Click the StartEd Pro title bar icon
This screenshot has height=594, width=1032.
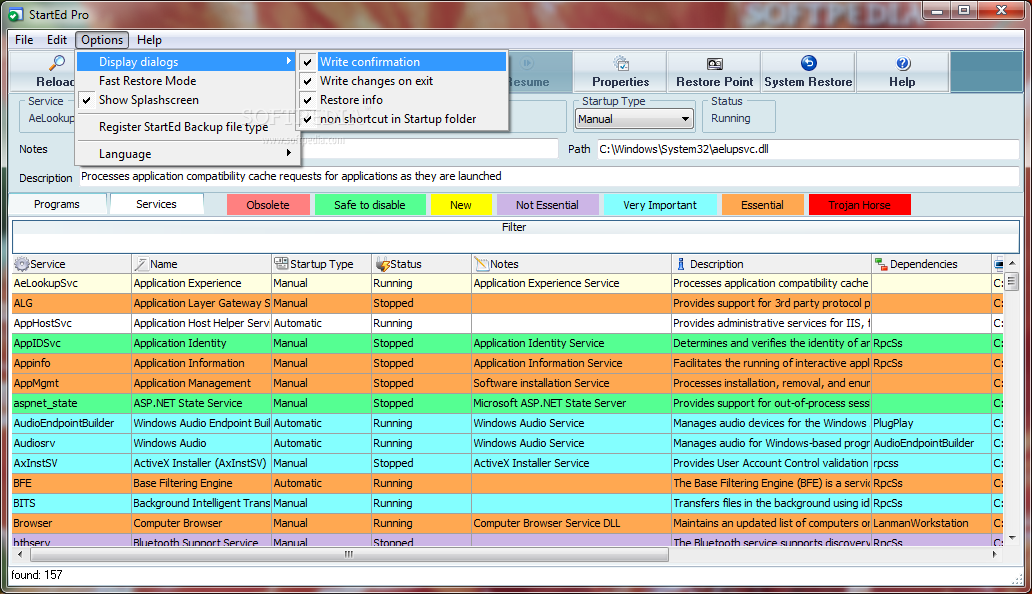tap(15, 14)
